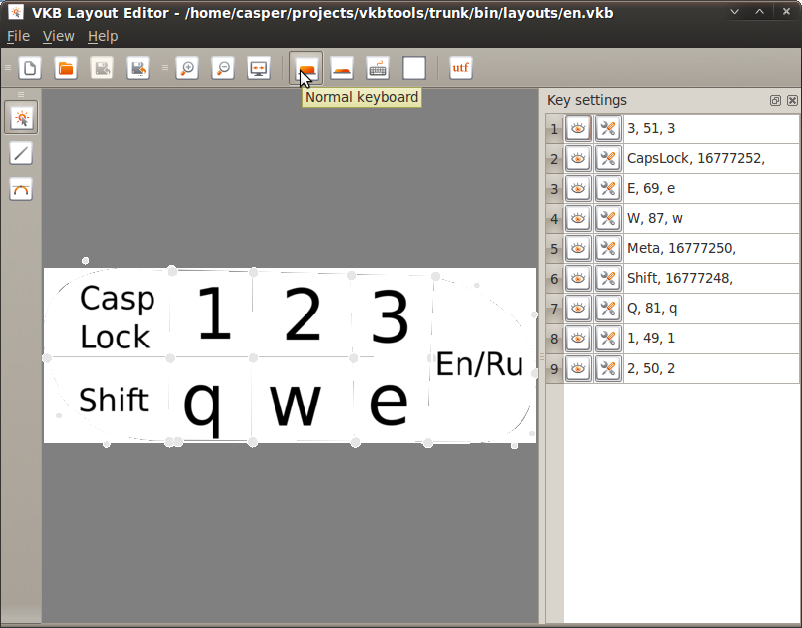This screenshot has height=628, width=802.
Task: Select the arc curve tool
Action: [21, 189]
